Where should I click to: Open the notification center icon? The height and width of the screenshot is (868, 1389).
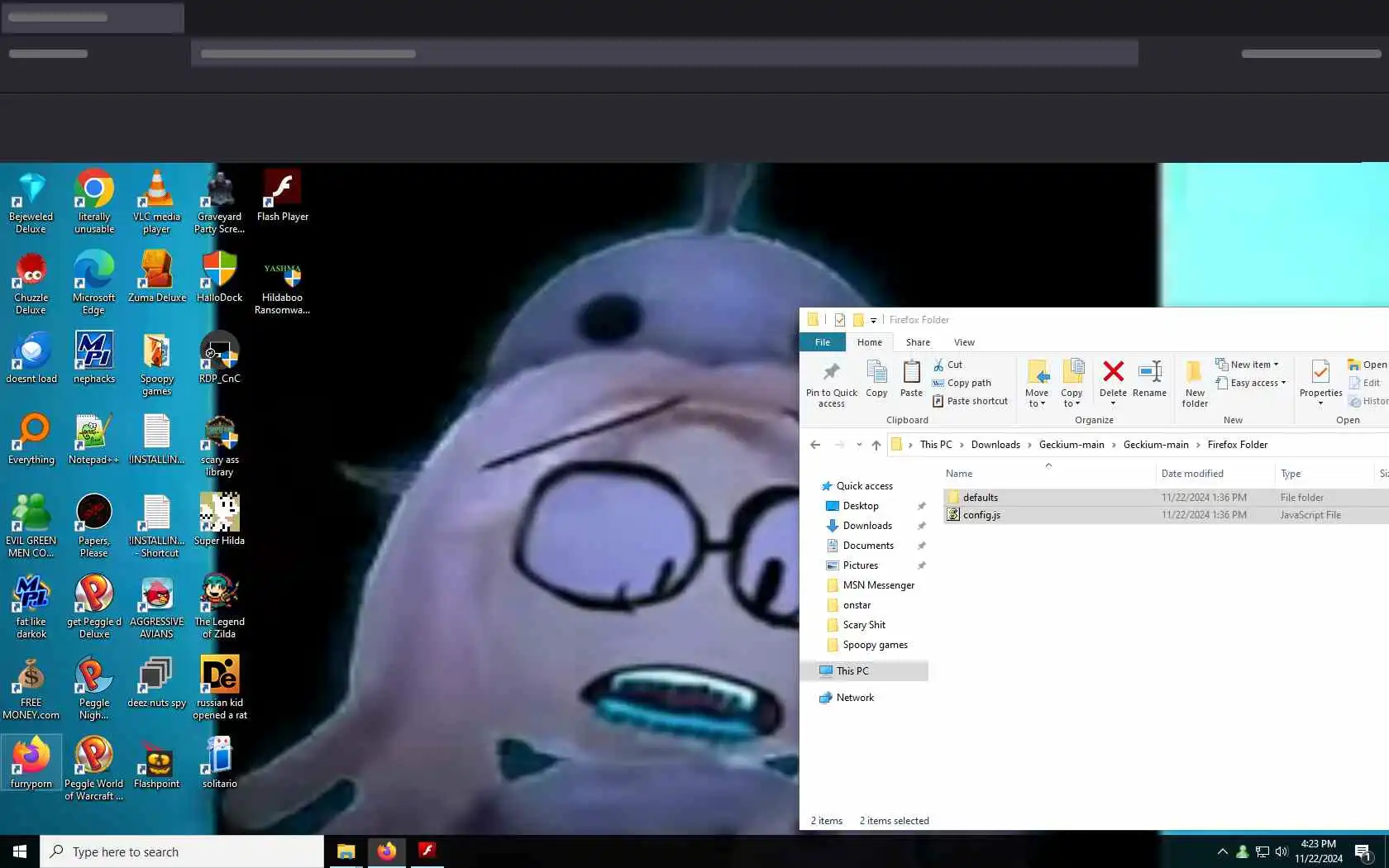(1363, 852)
